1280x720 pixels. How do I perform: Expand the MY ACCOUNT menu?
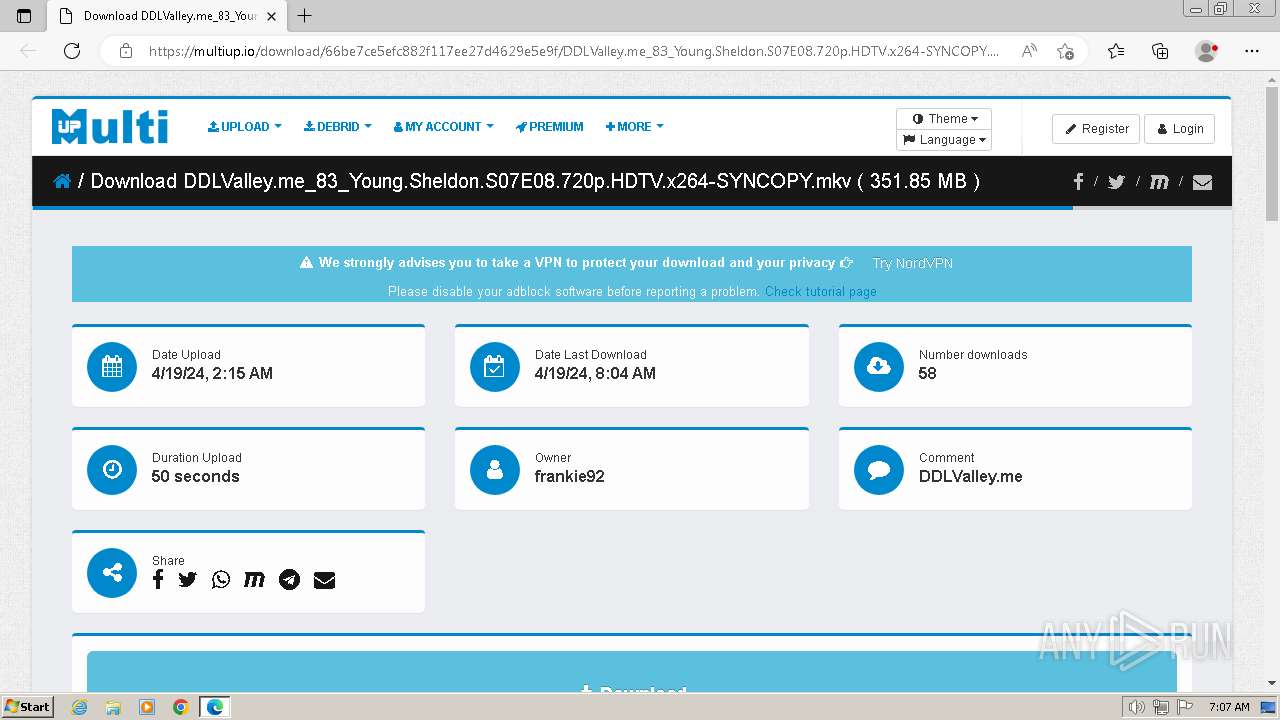[x=443, y=127]
